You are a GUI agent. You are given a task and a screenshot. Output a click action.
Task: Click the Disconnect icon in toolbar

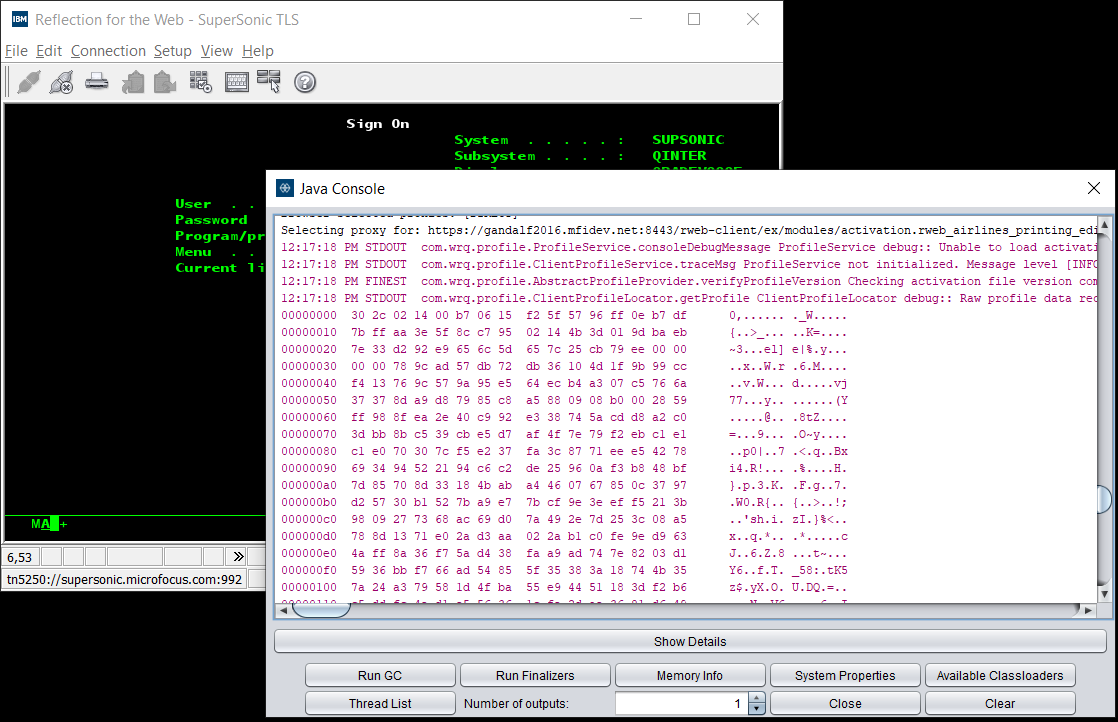pyautogui.click(x=61, y=82)
